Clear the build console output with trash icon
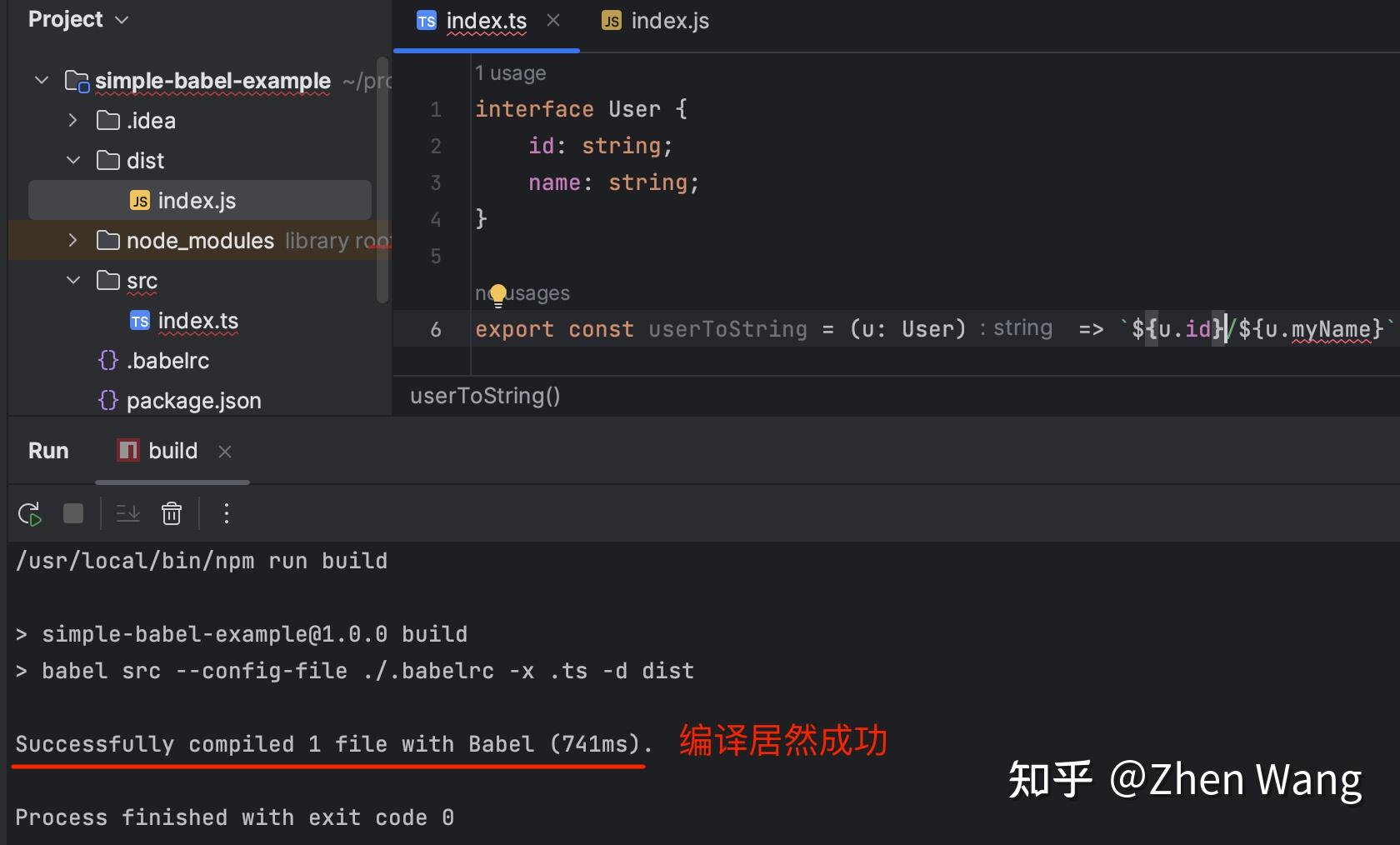Viewport: 1400px width, 845px height. point(171,513)
